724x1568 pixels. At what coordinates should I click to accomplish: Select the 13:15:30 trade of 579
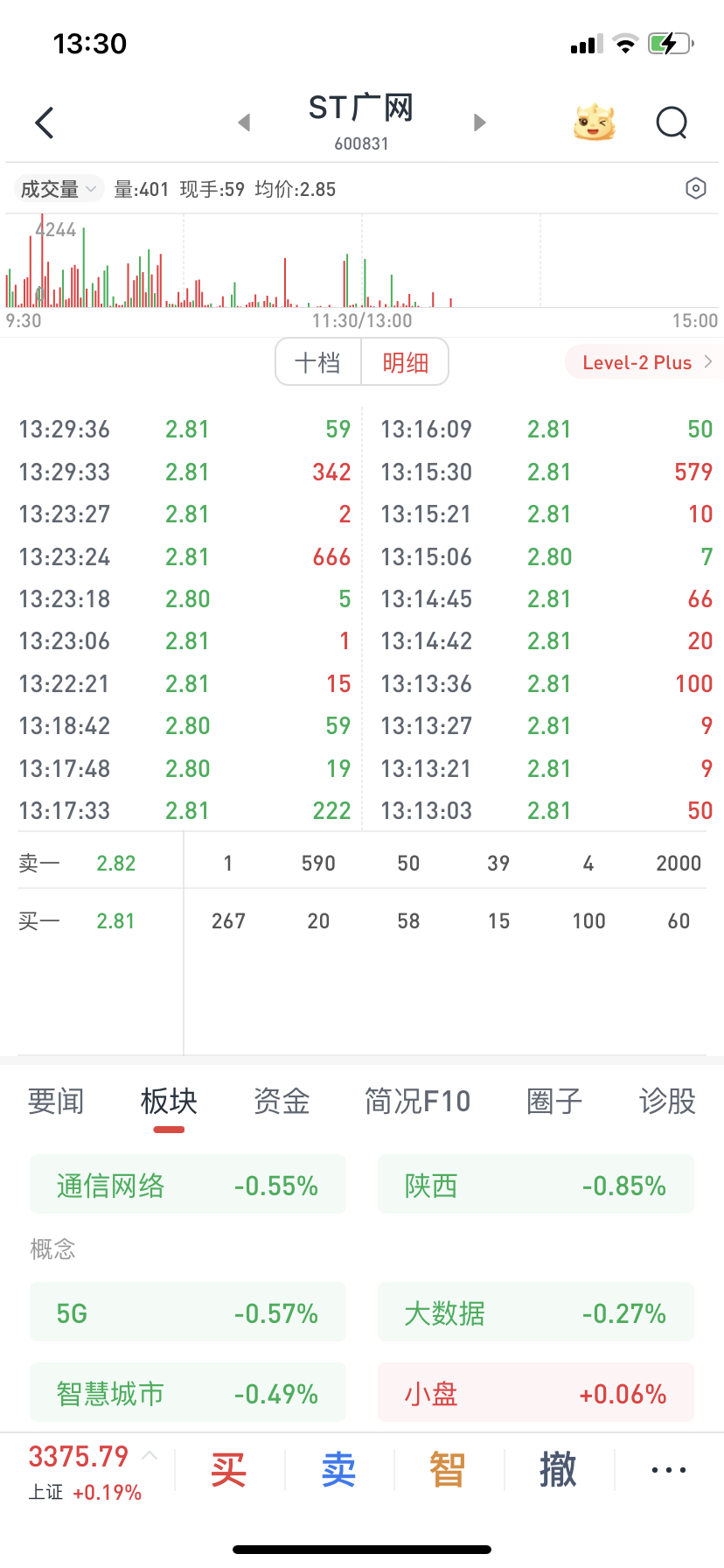coord(546,472)
